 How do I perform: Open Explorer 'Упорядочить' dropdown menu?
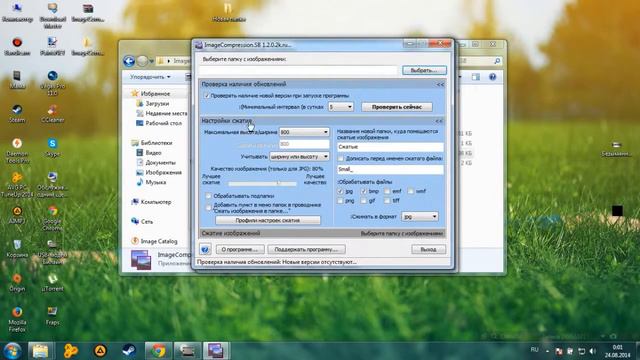click(150, 77)
